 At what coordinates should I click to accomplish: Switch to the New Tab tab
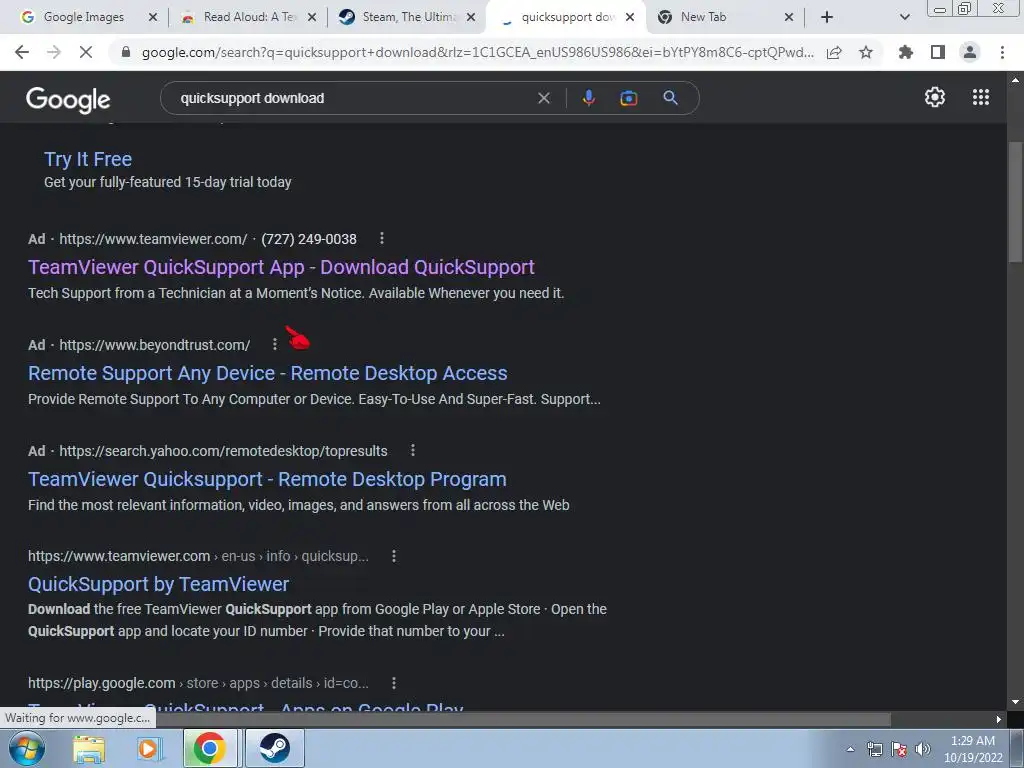tap(703, 17)
